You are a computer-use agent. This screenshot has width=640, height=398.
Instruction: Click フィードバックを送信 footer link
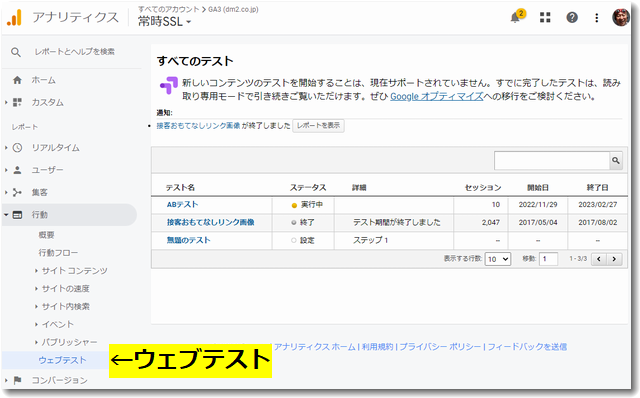(527, 347)
